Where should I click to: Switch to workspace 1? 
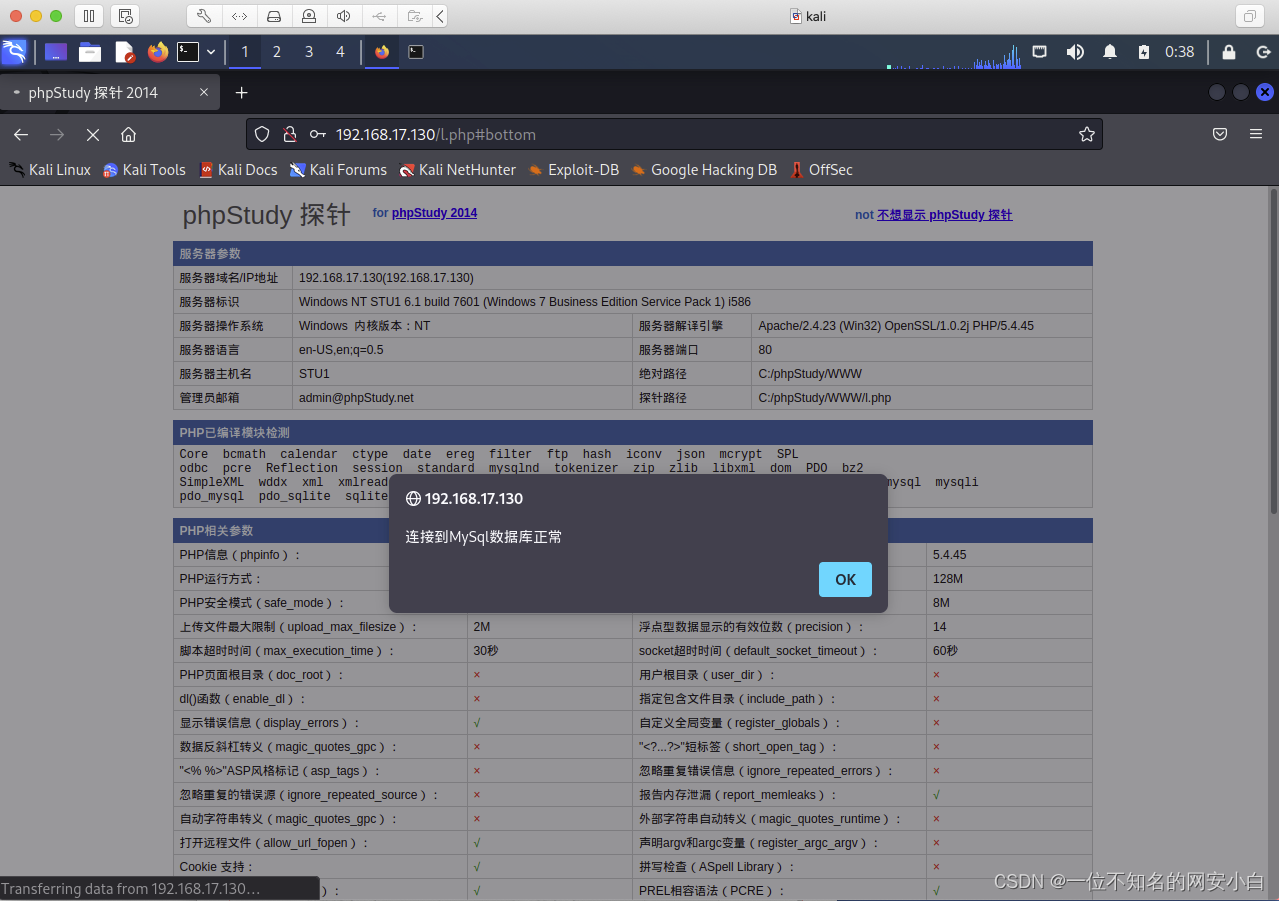(x=245, y=52)
